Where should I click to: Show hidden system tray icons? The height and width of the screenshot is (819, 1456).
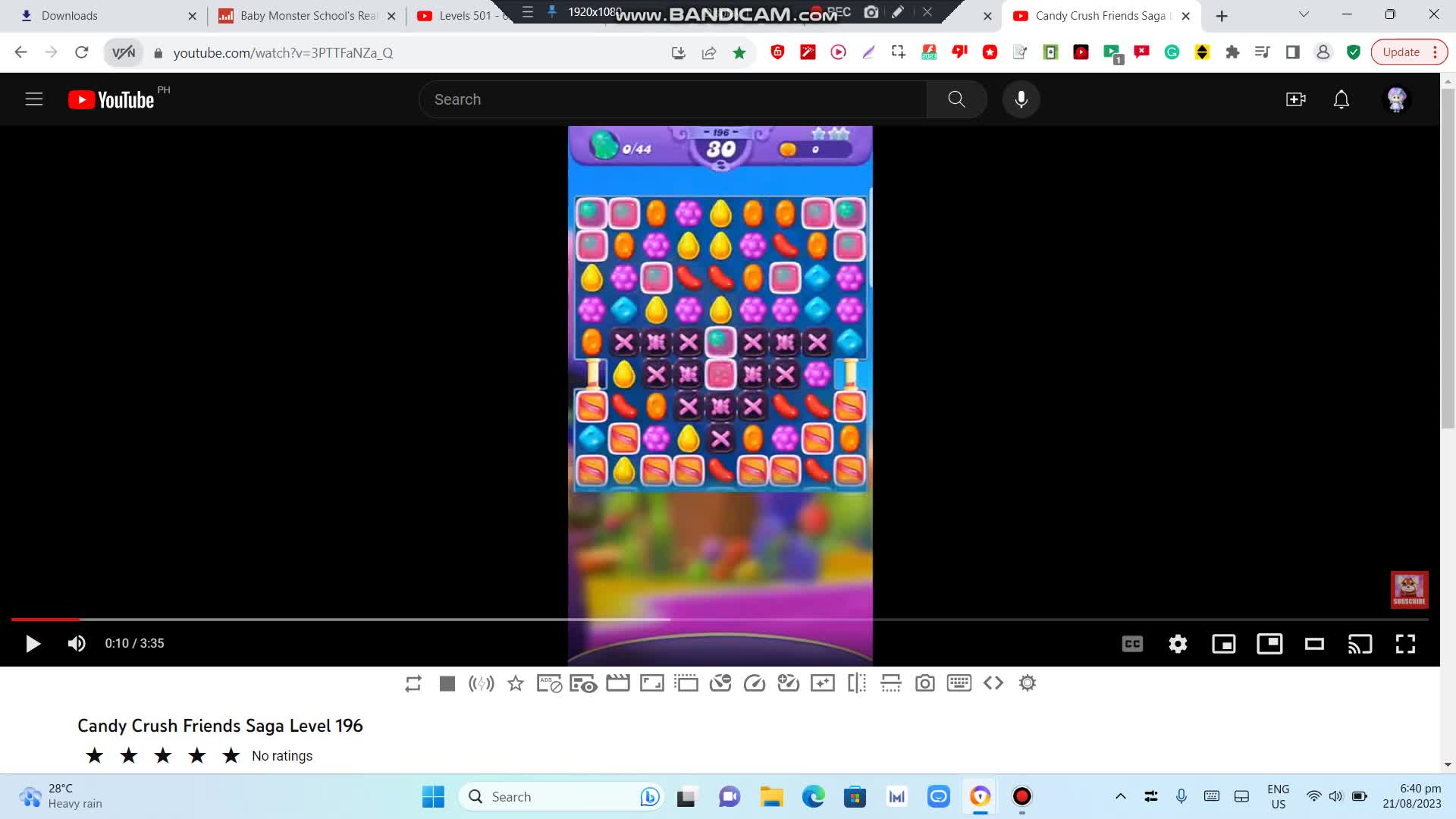tap(1120, 796)
